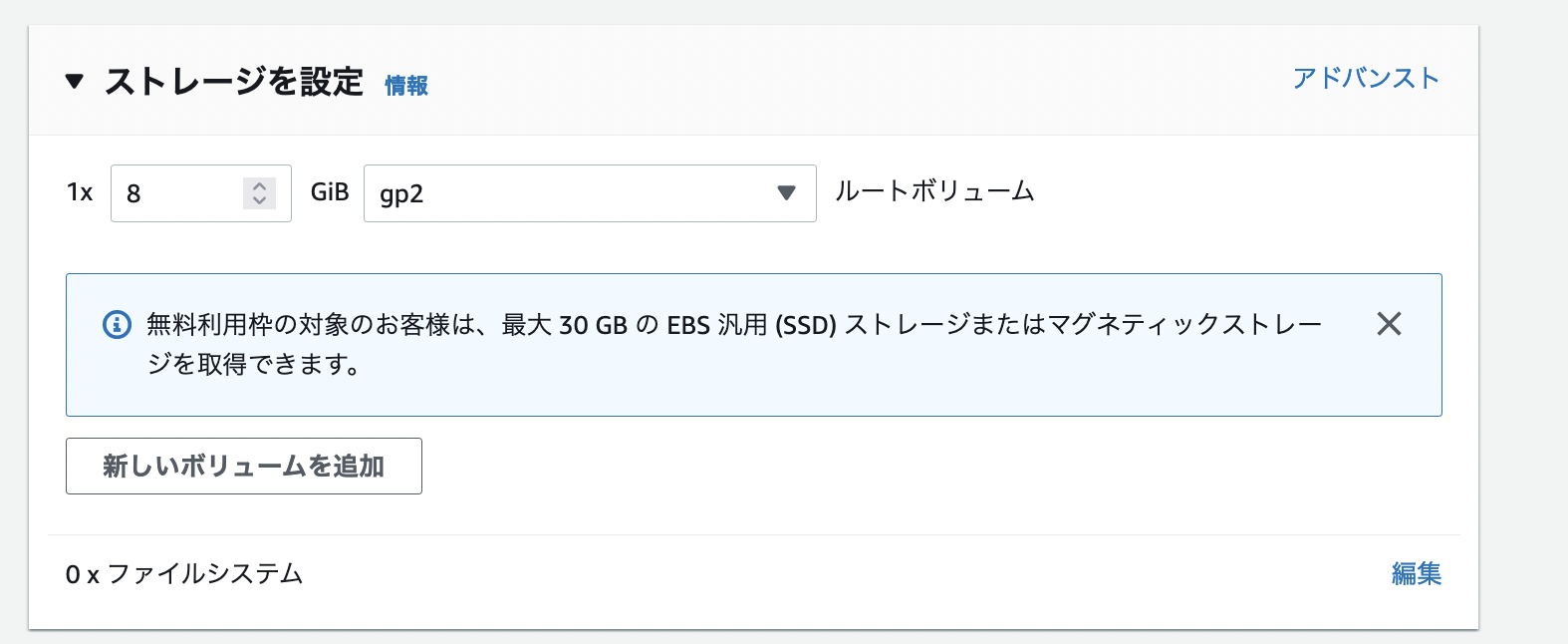
Task: Click the spinner control inside the size field
Action: [259, 192]
